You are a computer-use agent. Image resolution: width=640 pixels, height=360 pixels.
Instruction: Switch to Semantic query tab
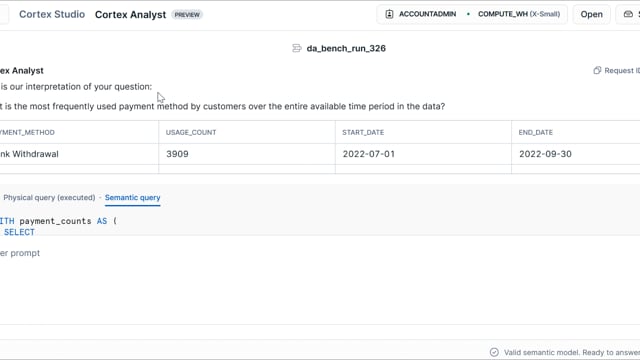point(133,198)
